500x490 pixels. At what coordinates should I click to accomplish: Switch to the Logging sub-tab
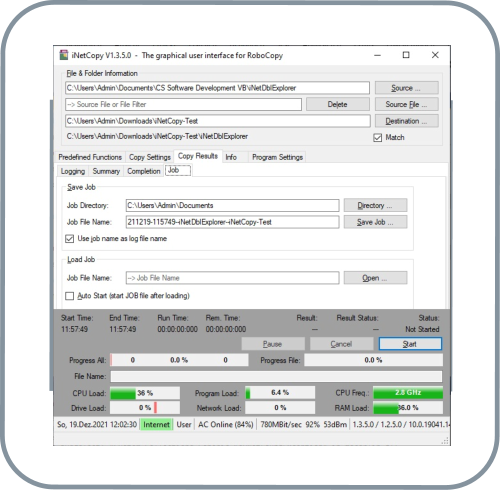(x=73, y=171)
